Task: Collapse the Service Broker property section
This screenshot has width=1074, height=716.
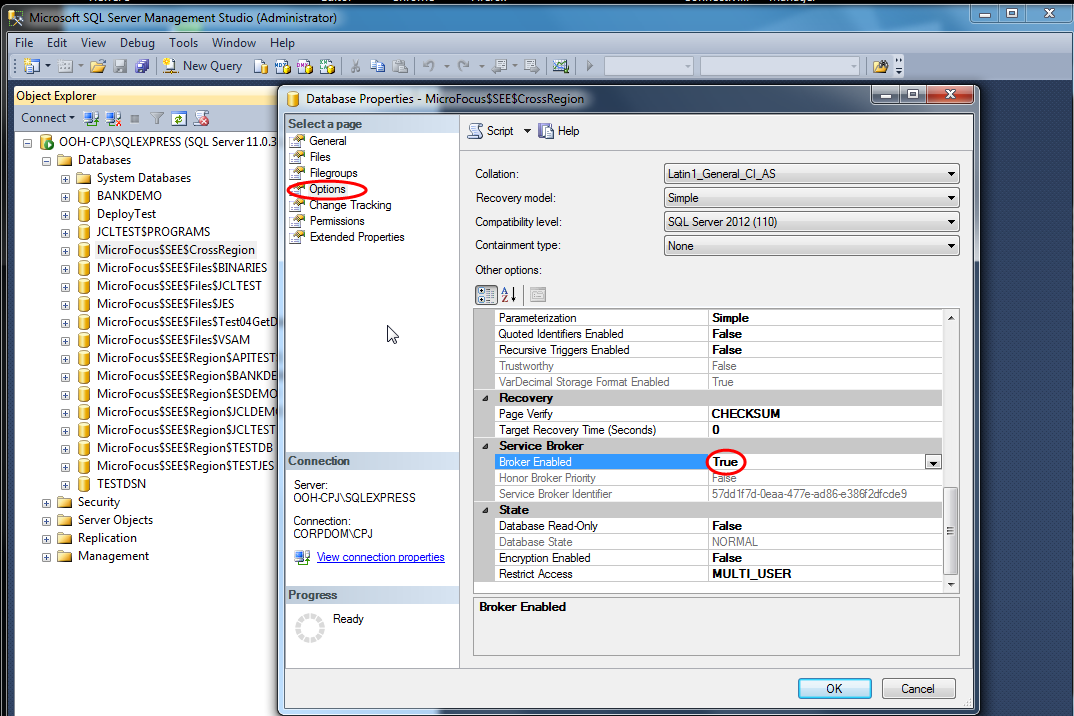Action: coord(485,446)
